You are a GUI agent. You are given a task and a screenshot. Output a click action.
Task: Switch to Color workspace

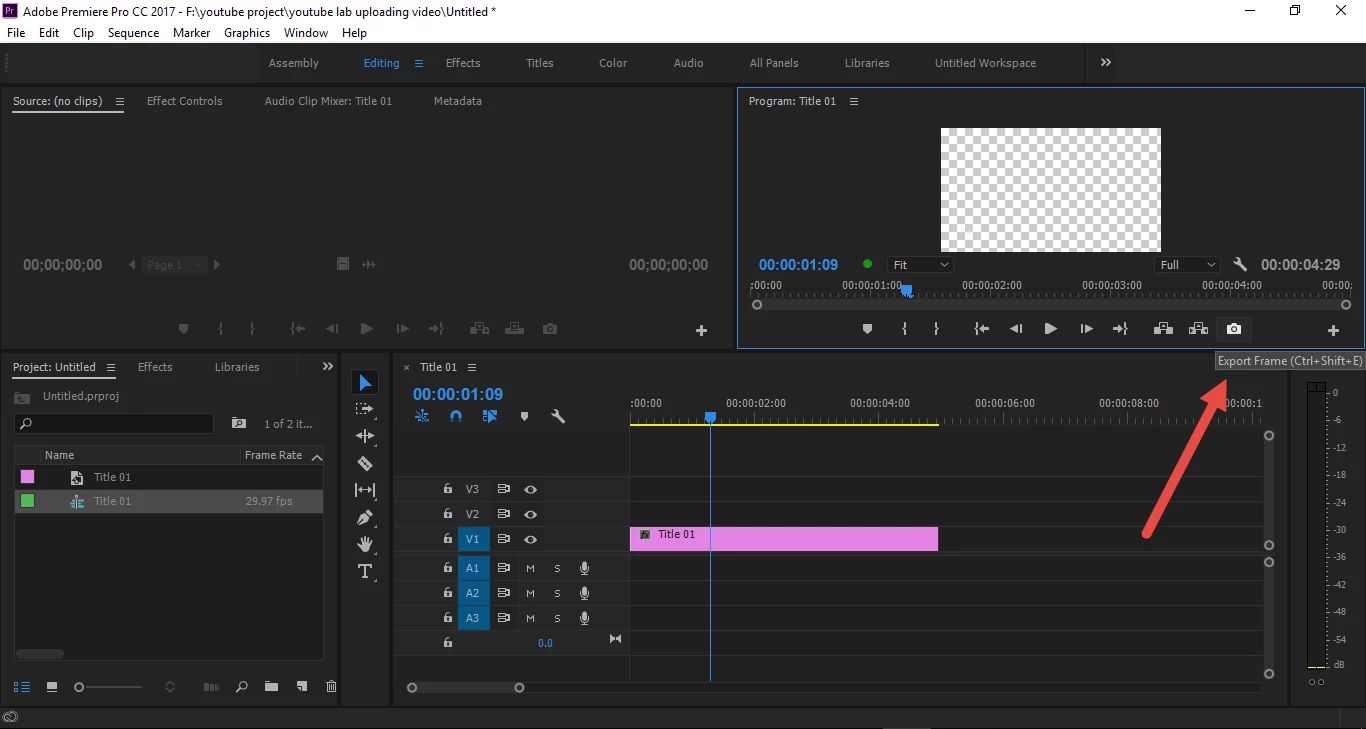point(613,63)
